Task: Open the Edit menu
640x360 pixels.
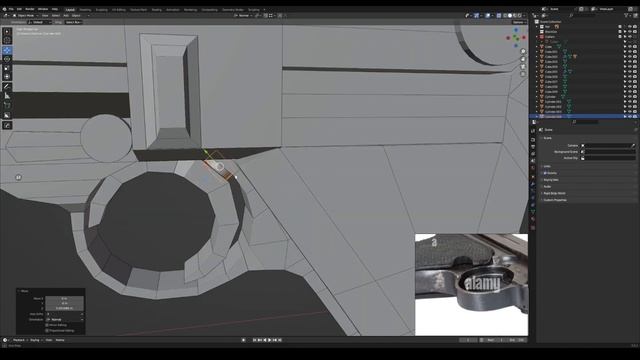Action: coord(19,9)
